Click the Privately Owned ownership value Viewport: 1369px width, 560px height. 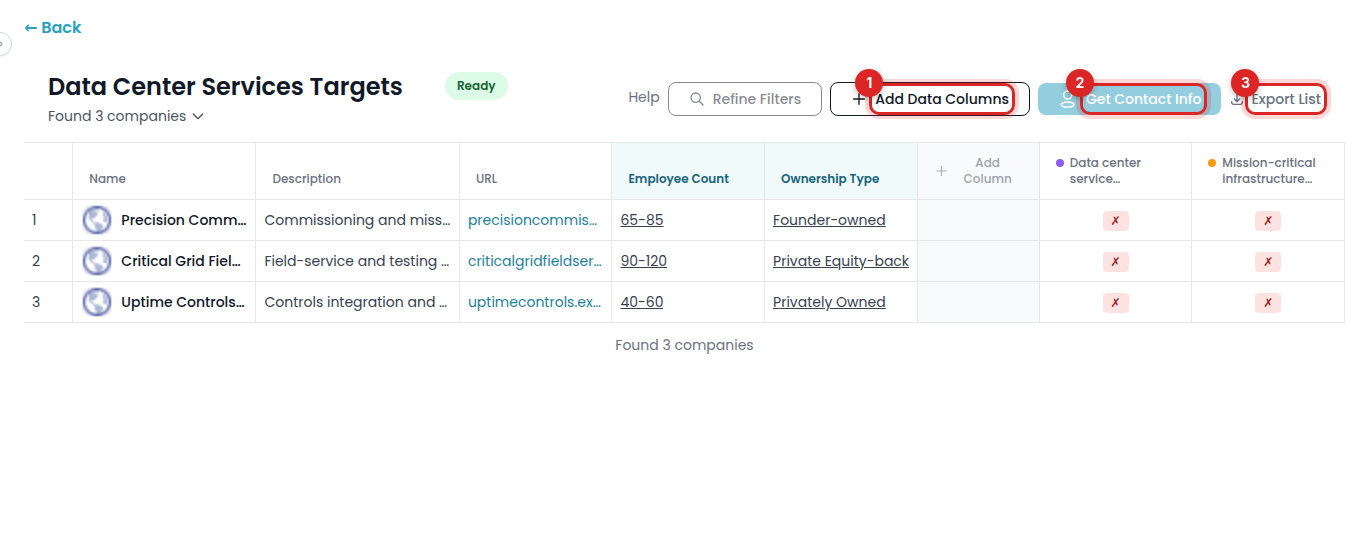coord(829,302)
